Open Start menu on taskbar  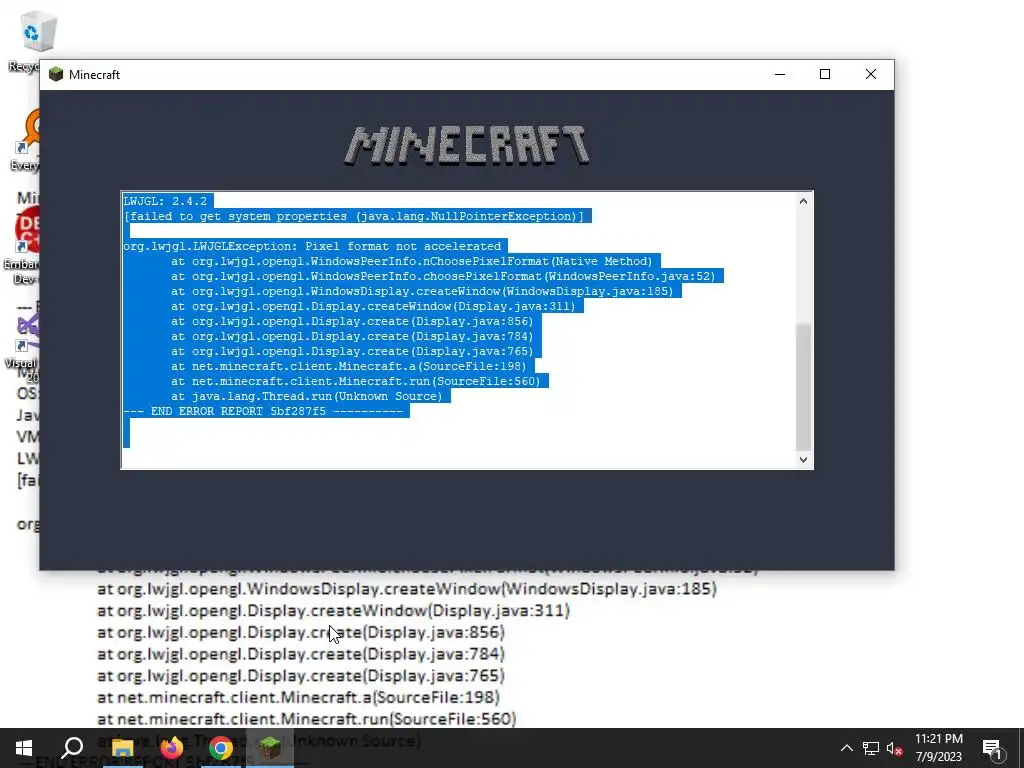(24, 748)
